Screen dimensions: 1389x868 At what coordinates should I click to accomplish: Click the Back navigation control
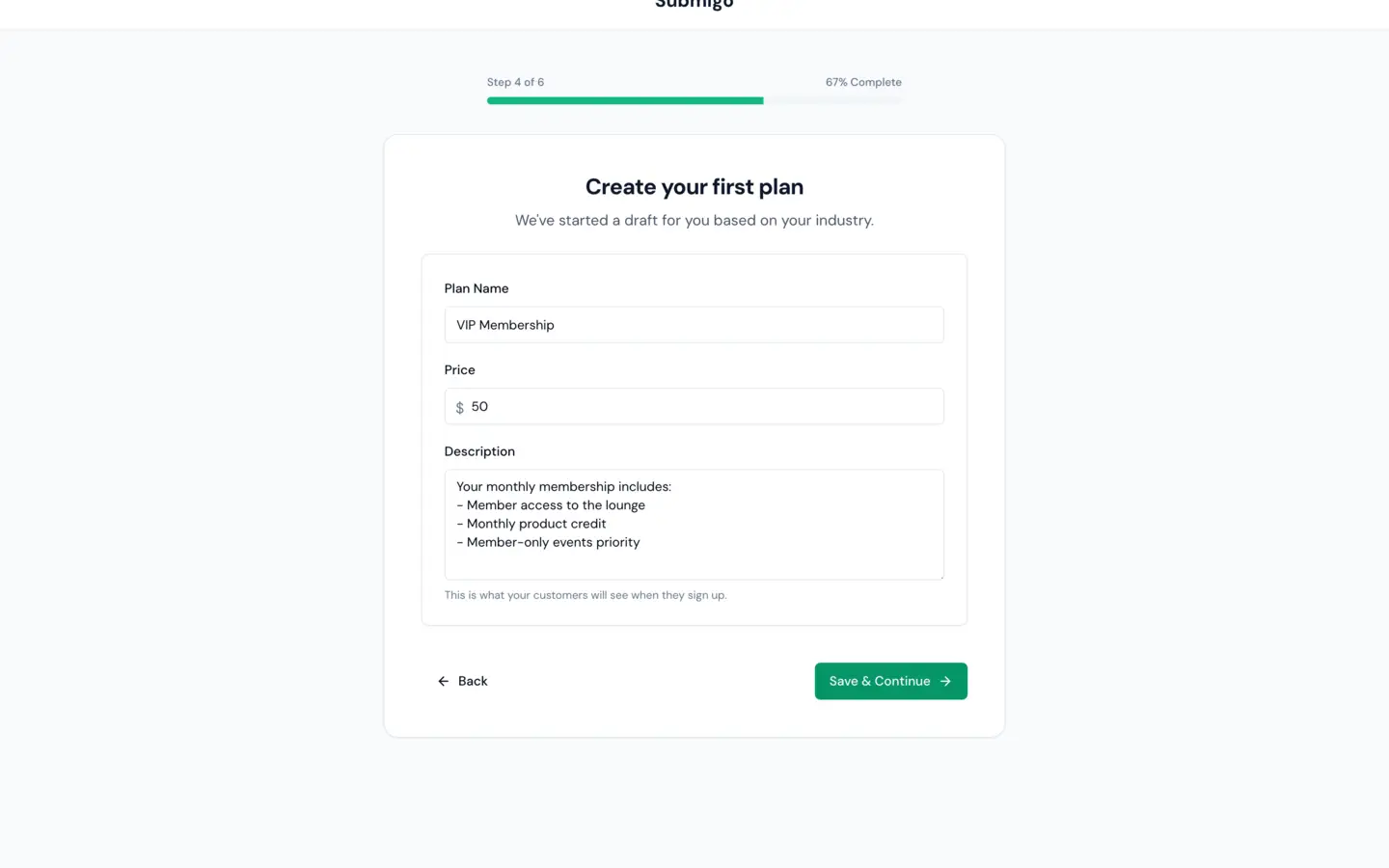463,681
